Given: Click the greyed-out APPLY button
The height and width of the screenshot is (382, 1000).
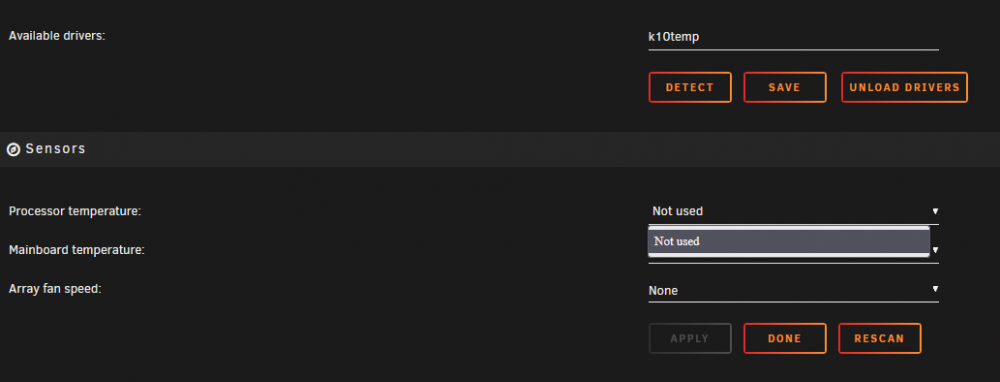Looking at the screenshot, I should click(x=690, y=339).
